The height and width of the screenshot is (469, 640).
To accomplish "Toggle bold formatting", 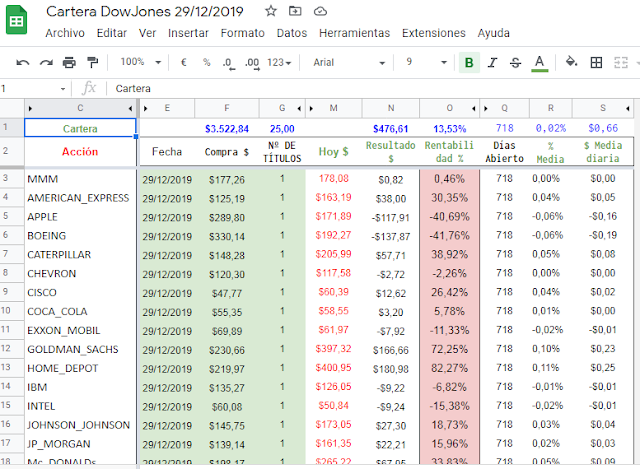I will tap(469, 62).
